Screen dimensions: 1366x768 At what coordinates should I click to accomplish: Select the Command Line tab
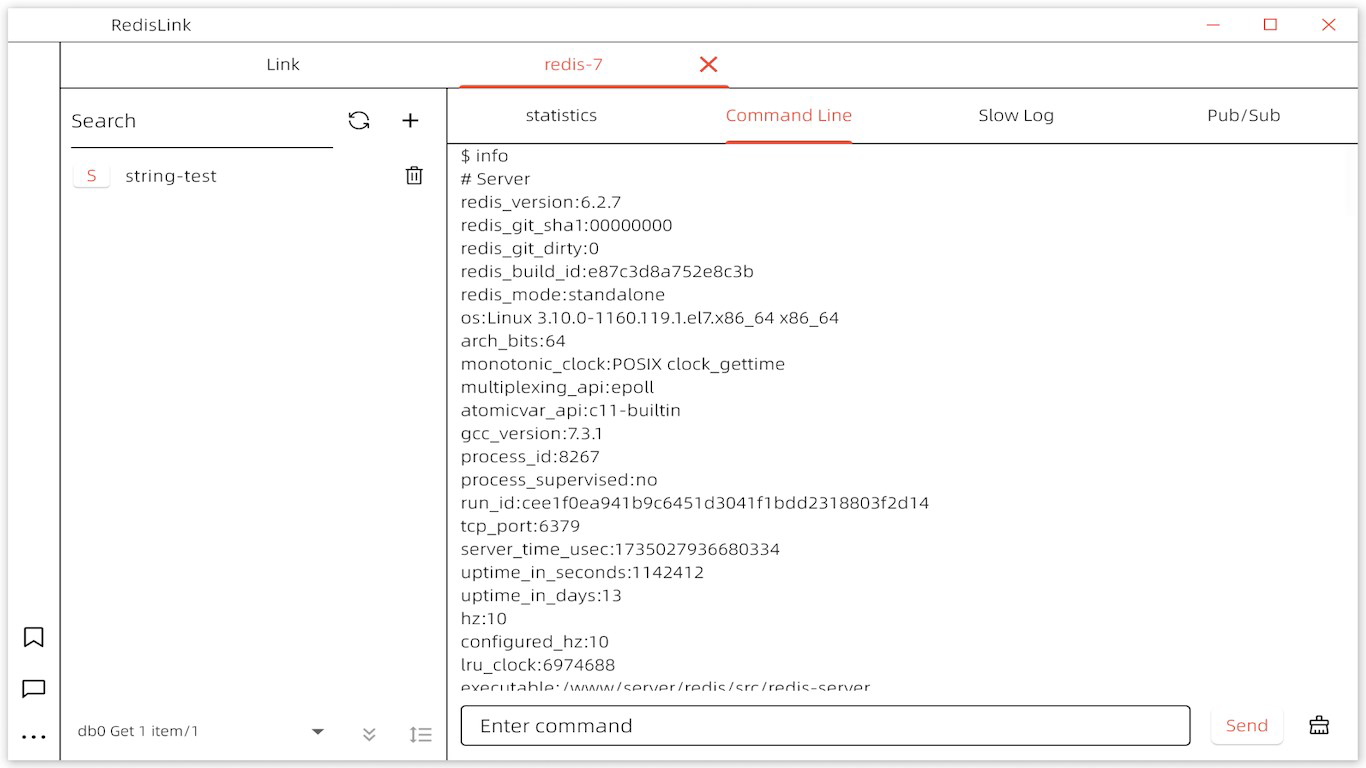click(x=789, y=116)
